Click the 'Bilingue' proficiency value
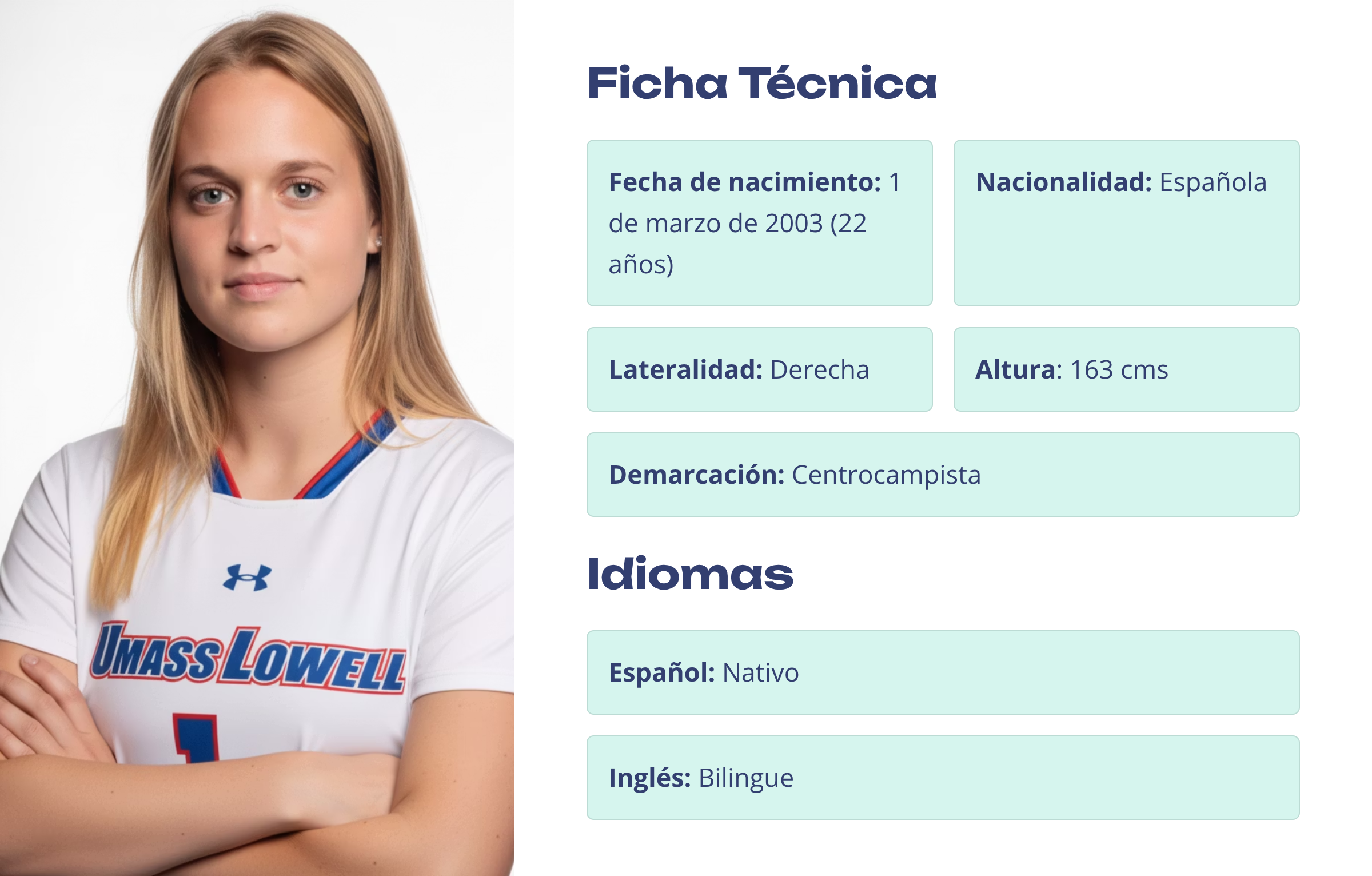Viewport: 1372px width, 876px height. point(745,778)
